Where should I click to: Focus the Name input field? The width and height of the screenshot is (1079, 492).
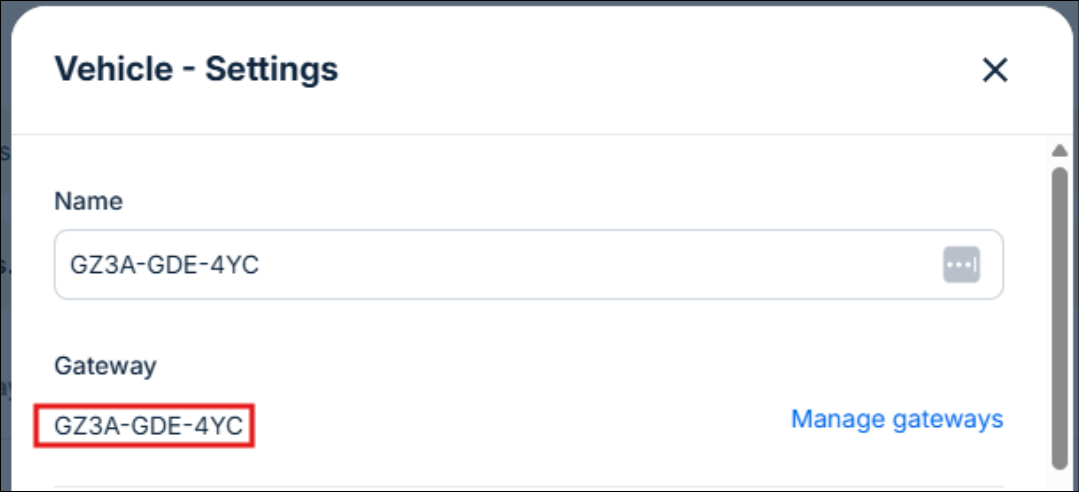500,265
